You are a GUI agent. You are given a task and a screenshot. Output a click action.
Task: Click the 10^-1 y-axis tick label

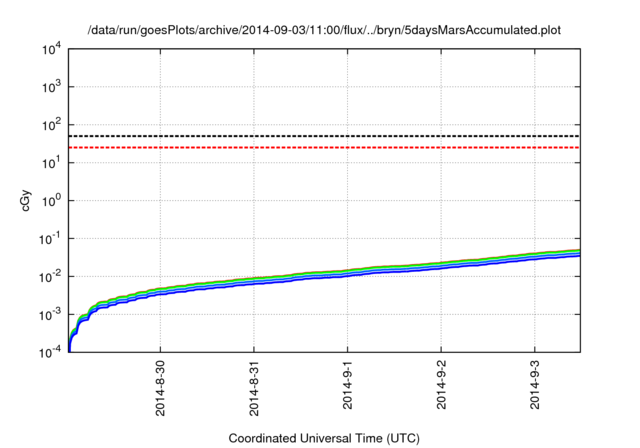51,239
